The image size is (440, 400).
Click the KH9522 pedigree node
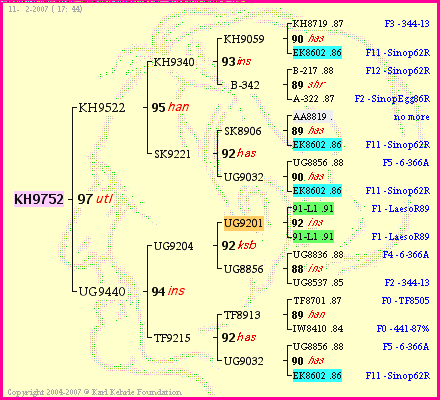point(102,108)
